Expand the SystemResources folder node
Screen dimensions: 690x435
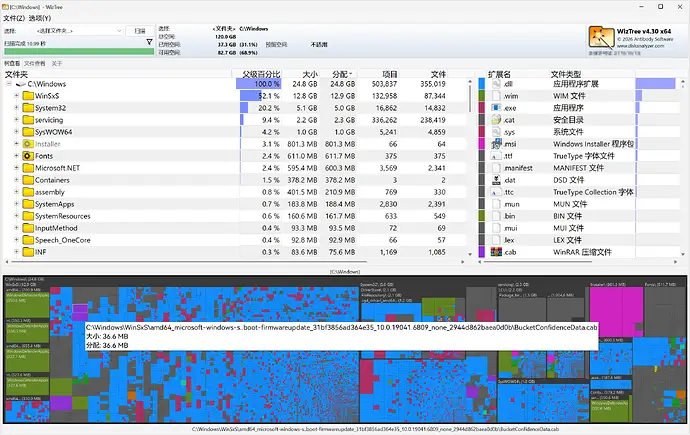[16, 216]
